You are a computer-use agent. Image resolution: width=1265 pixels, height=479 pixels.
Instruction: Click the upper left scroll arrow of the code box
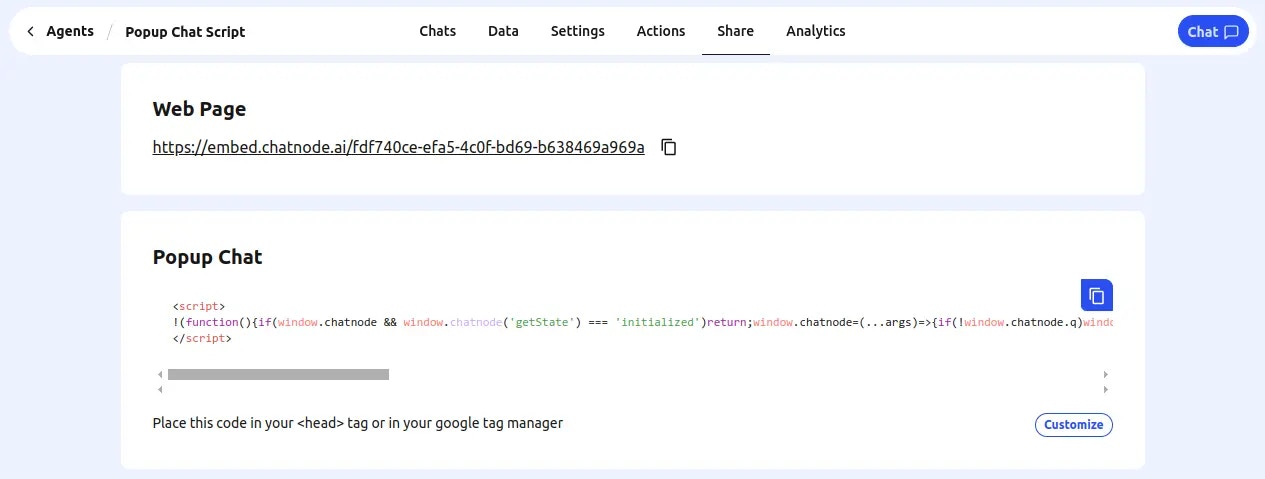coord(160,374)
